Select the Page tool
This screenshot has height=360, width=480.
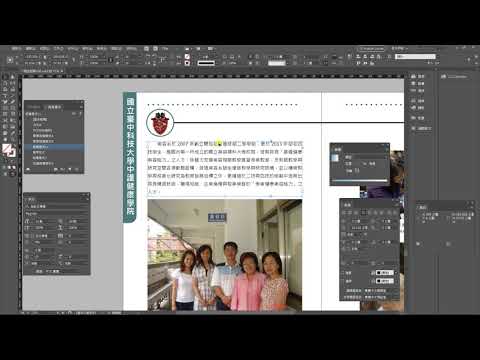(6, 83)
